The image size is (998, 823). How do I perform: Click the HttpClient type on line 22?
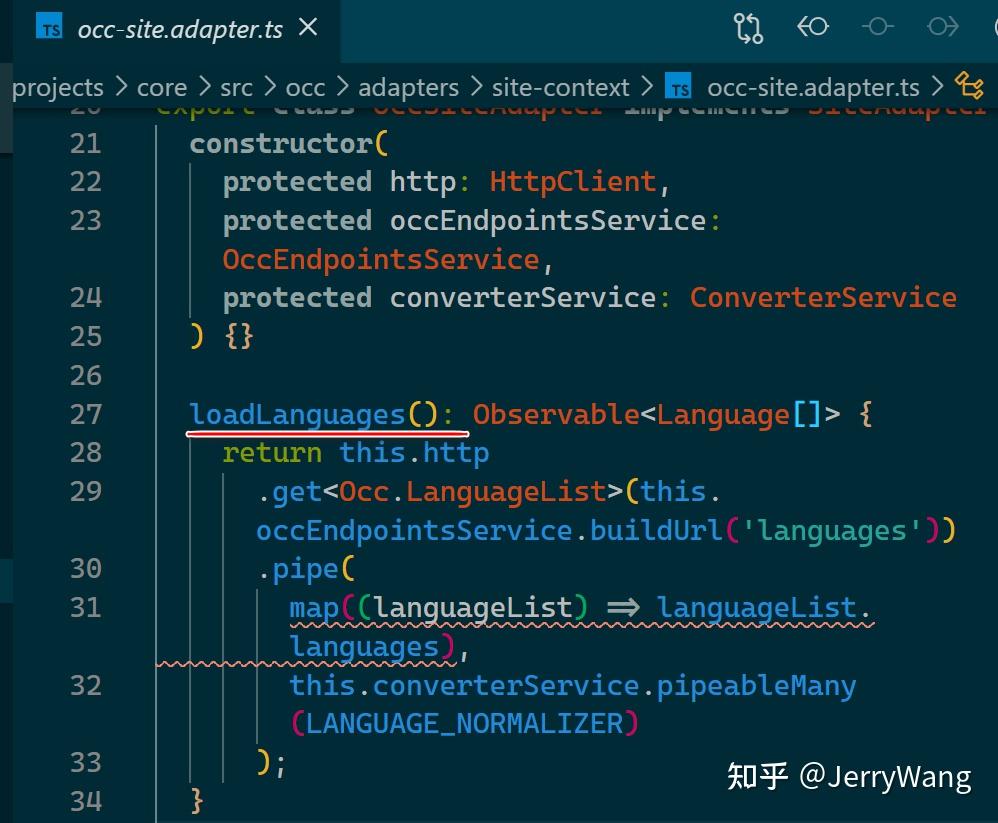pos(572,181)
